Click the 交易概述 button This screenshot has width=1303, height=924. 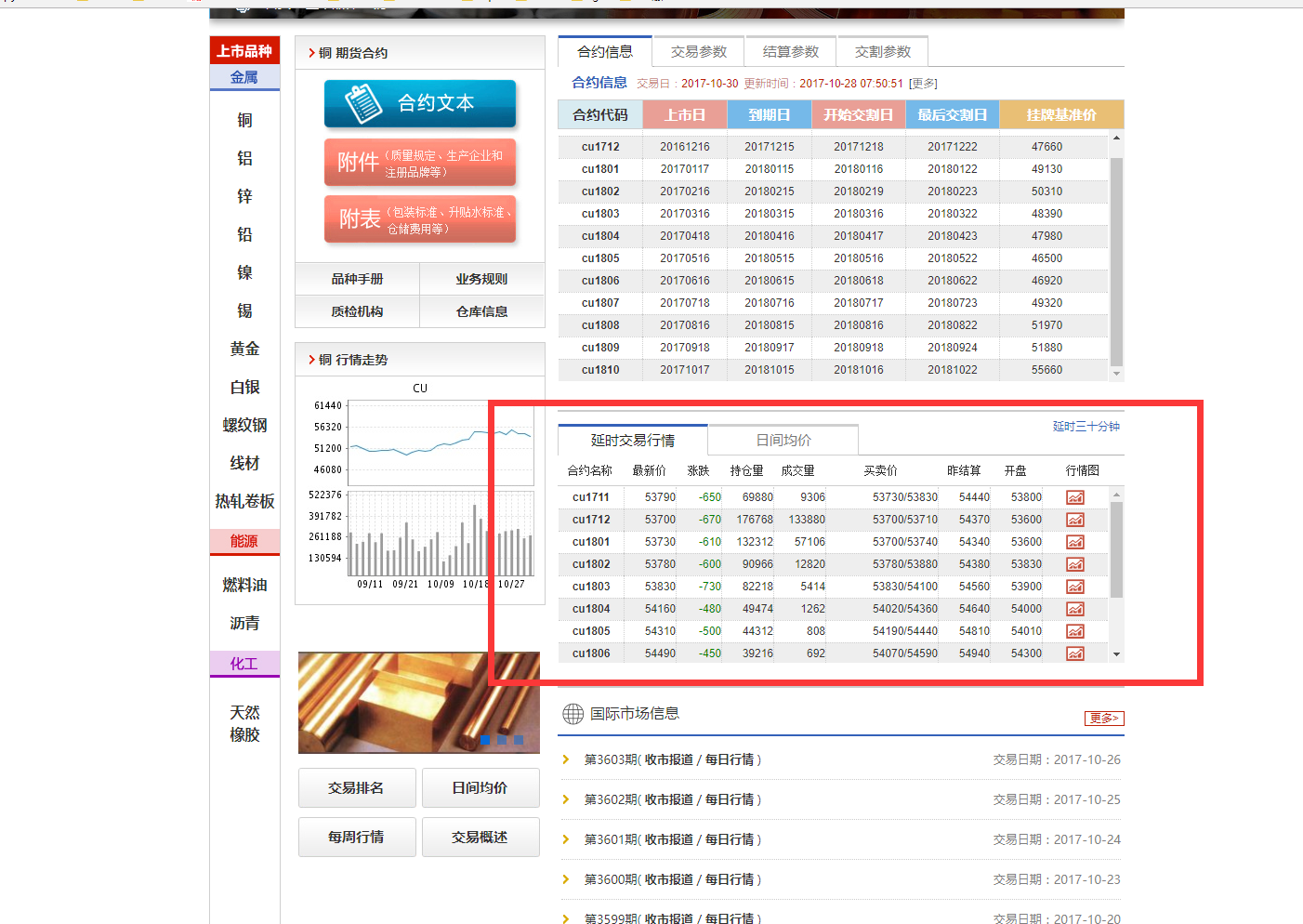[480, 838]
